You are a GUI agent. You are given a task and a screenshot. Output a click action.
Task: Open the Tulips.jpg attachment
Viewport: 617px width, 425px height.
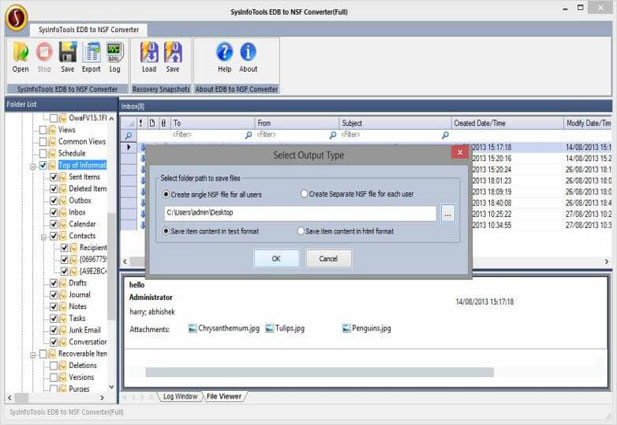coord(285,328)
